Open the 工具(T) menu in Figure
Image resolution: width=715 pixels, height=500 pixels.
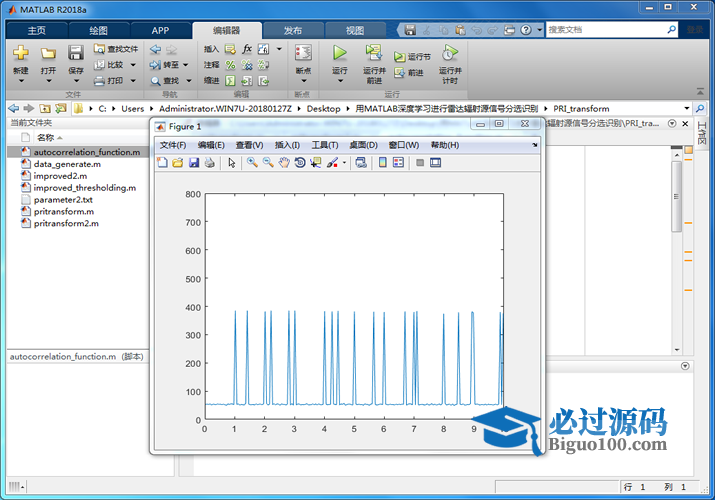(x=325, y=145)
